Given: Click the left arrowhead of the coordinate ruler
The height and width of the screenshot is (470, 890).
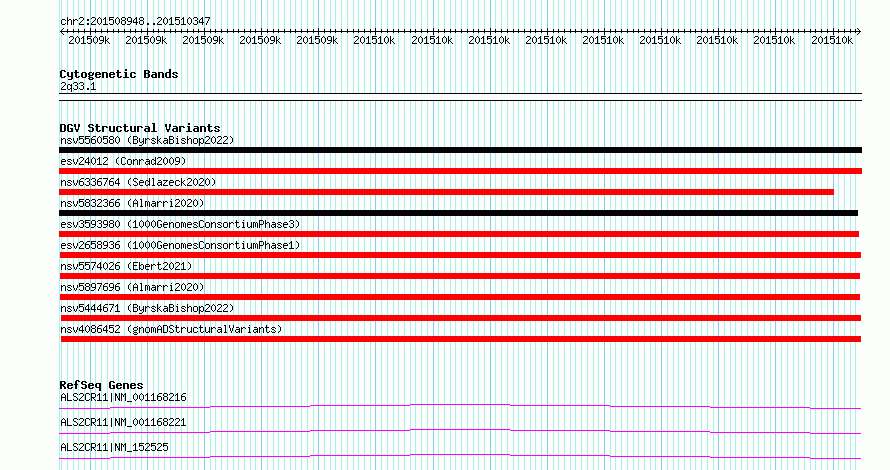Looking at the screenshot, I should point(62,32).
